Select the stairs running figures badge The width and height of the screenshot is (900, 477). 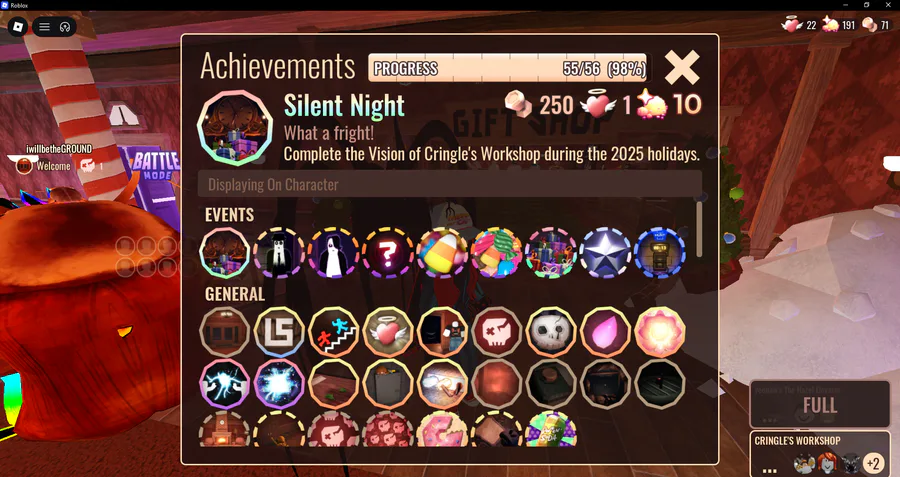click(x=333, y=332)
